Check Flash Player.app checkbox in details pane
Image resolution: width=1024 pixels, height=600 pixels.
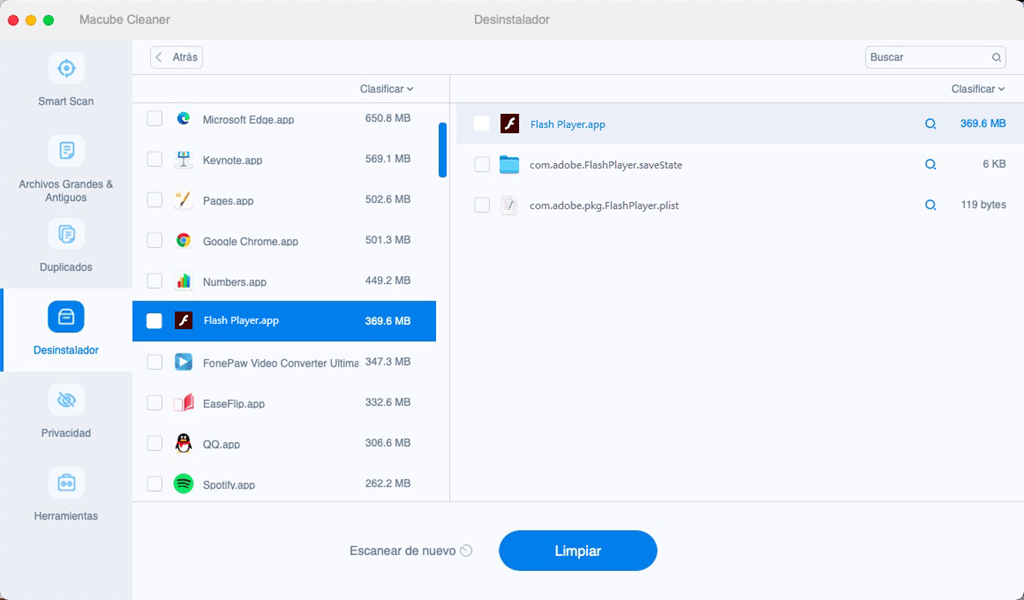(482, 123)
